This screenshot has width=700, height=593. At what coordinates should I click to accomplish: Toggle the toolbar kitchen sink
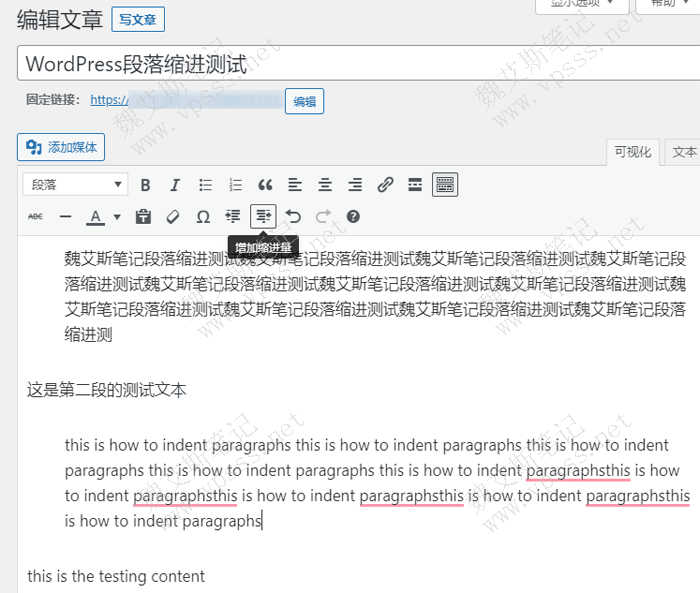pyautogui.click(x=445, y=185)
